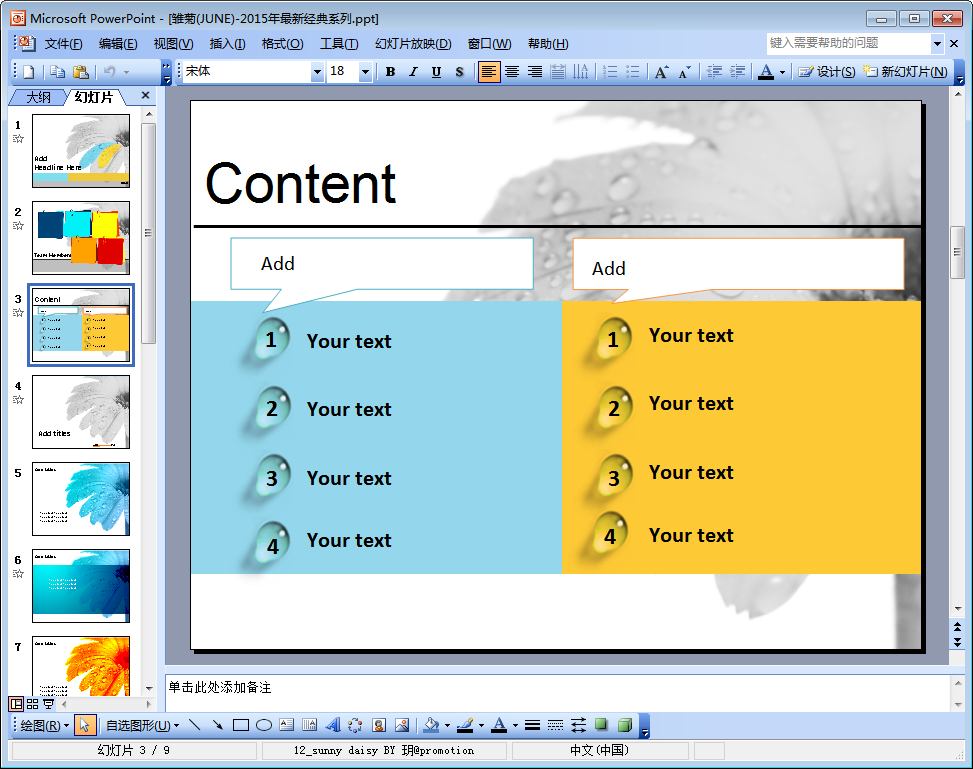Open the 幻灯片放映 Slide Show menu
The width and height of the screenshot is (973, 769).
(413, 44)
